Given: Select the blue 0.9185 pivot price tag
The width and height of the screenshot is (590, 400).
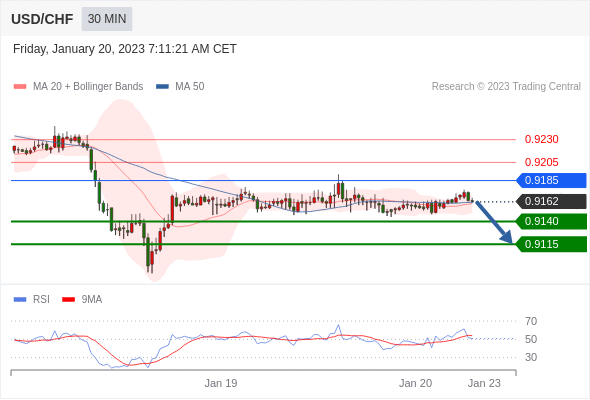Looking at the screenshot, I should click(x=551, y=180).
